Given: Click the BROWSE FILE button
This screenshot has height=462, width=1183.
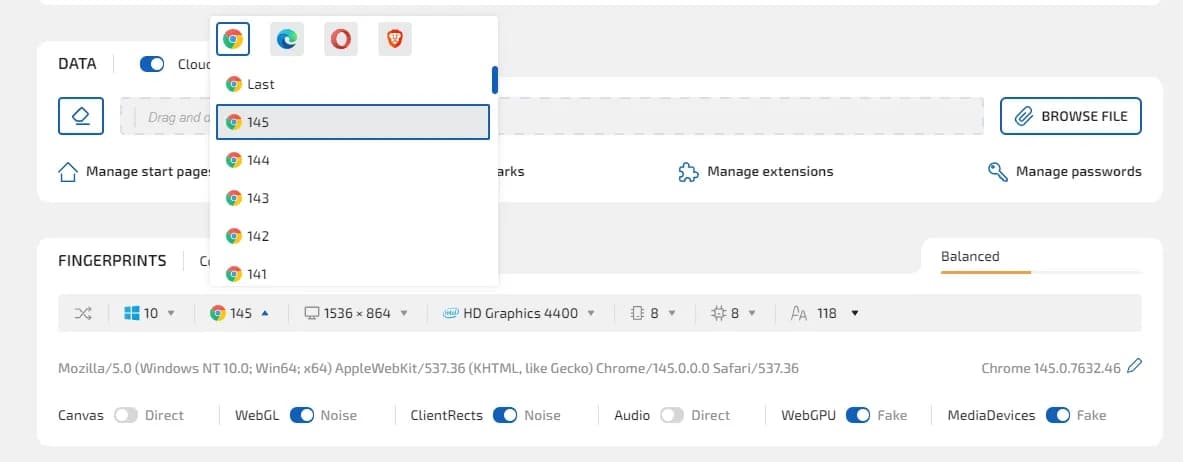Looking at the screenshot, I should pos(1070,116).
